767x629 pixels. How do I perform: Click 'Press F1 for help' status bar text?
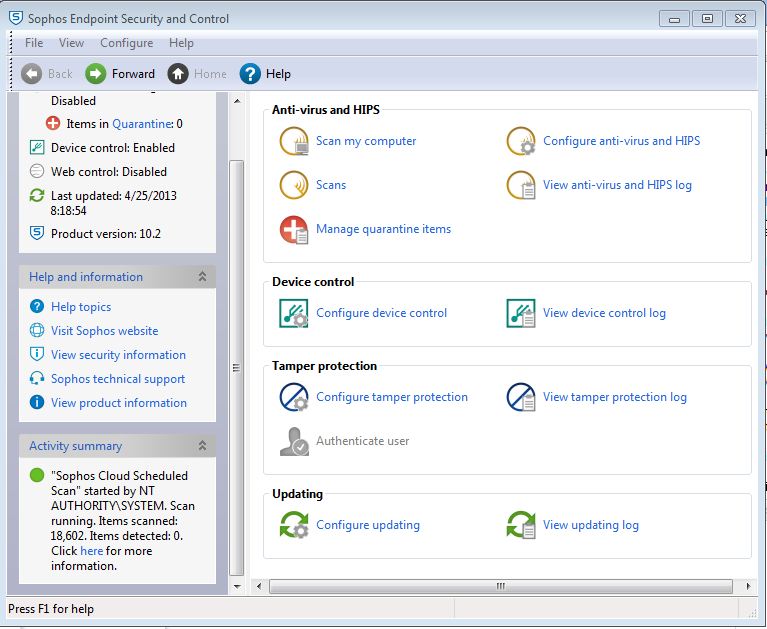pos(51,609)
